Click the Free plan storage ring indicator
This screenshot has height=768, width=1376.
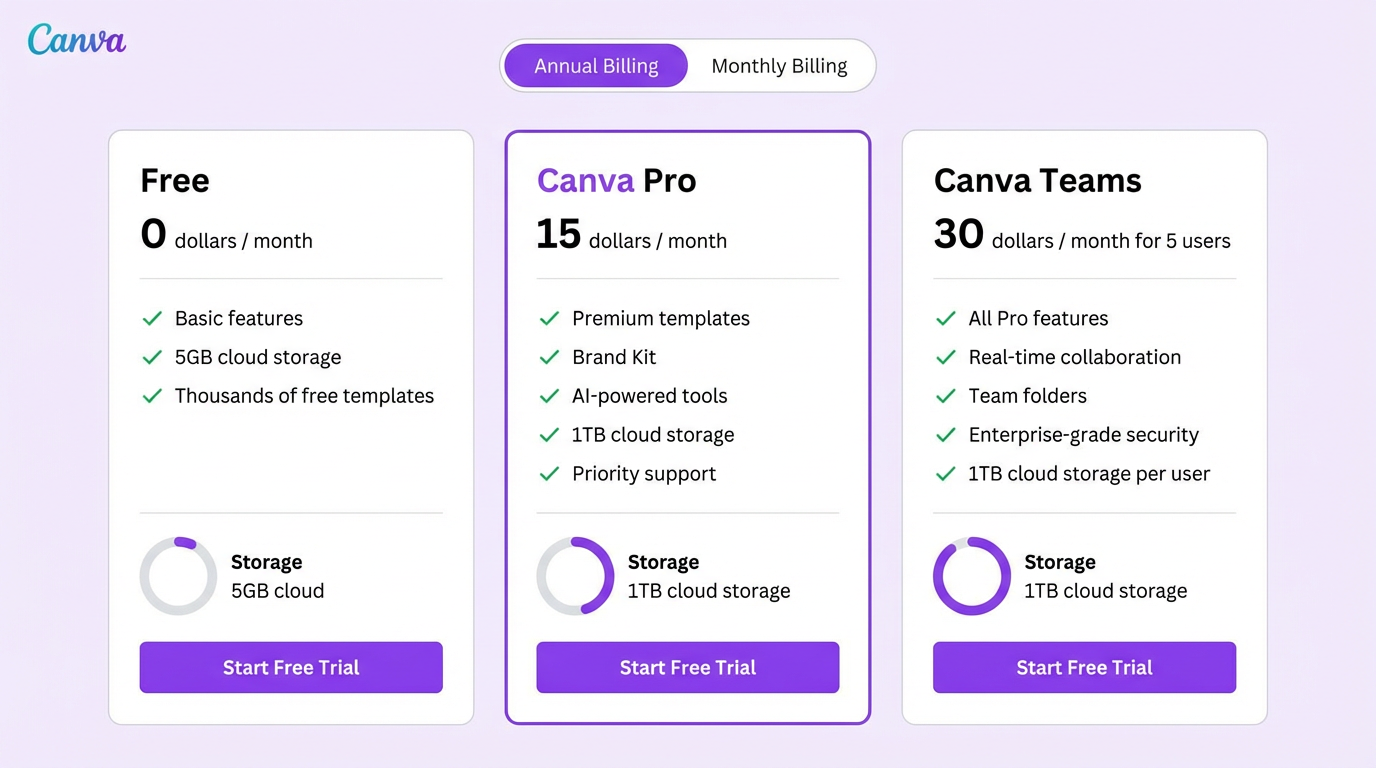(178, 576)
